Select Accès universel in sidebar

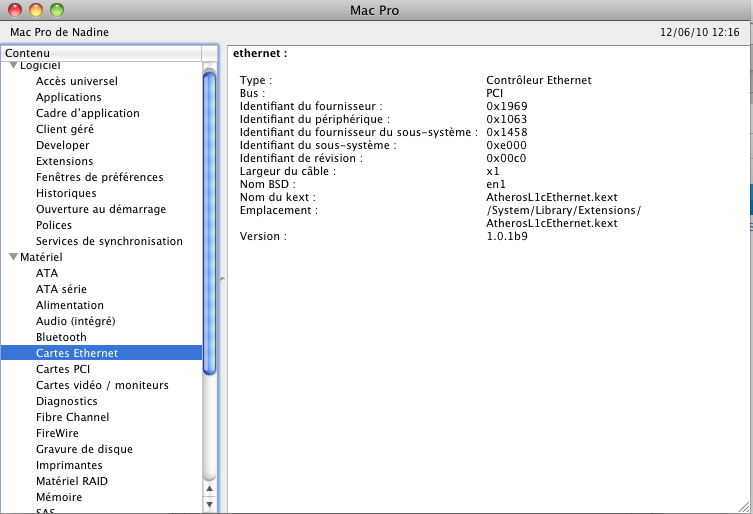[x=76, y=81]
